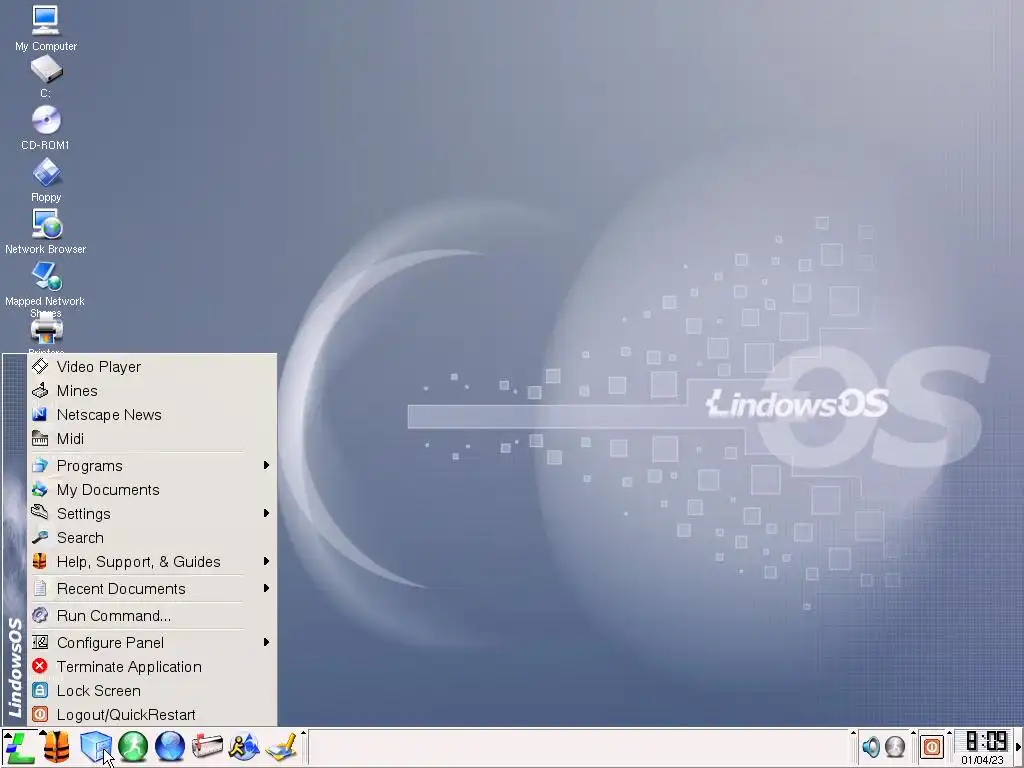
Task: Open the green running man Click-N-Run icon
Action: (x=133, y=747)
